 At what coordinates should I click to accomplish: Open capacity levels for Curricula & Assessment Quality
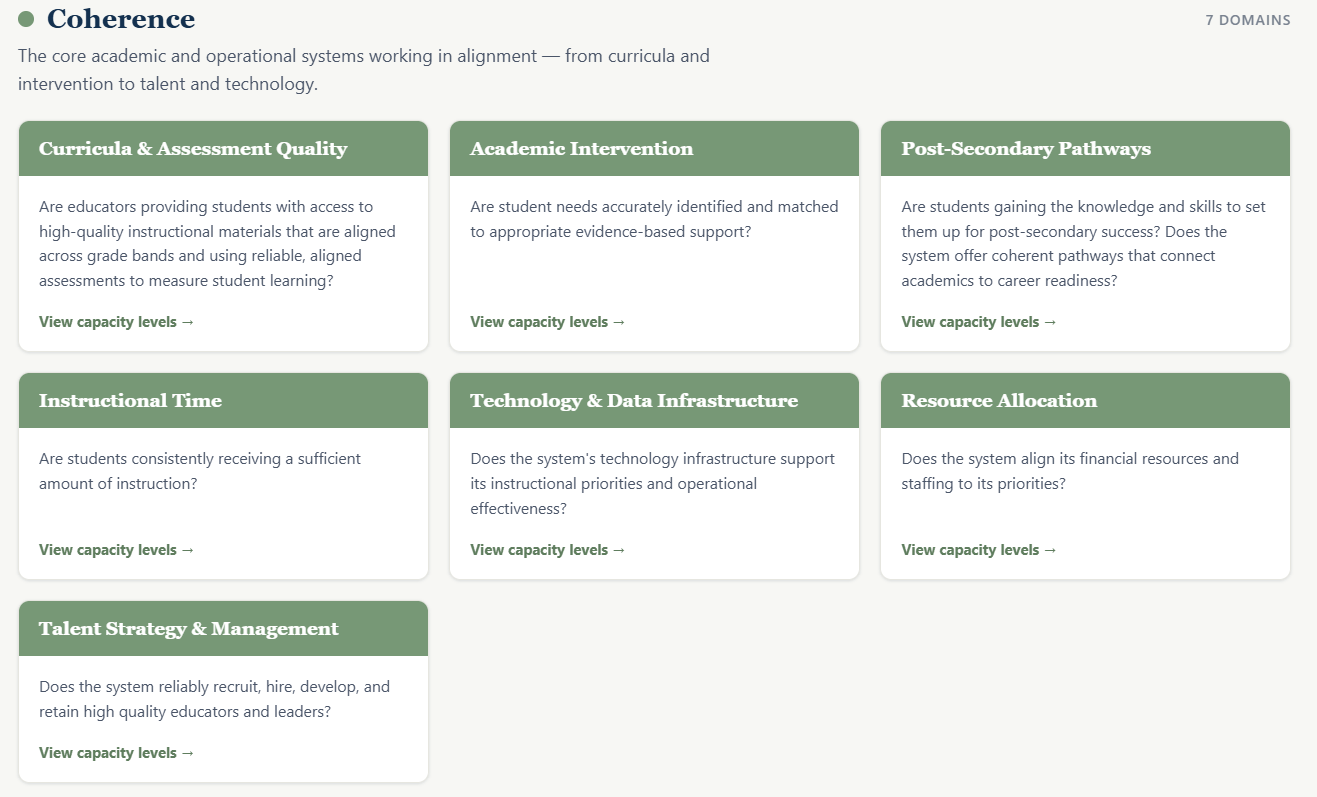(117, 322)
